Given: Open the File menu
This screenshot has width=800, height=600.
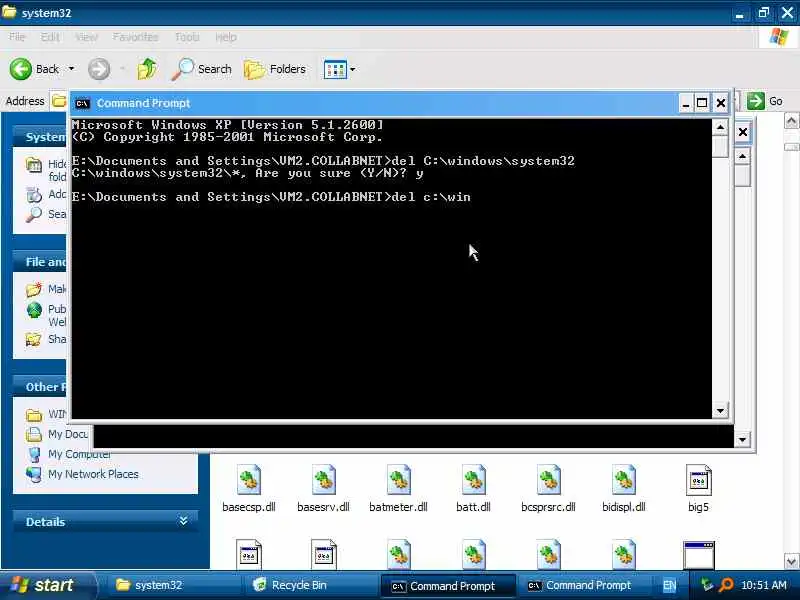Looking at the screenshot, I should tap(17, 37).
